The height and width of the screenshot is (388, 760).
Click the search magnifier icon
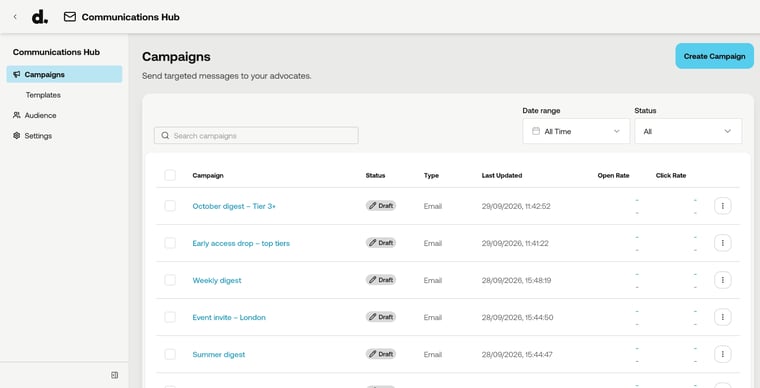(x=165, y=136)
